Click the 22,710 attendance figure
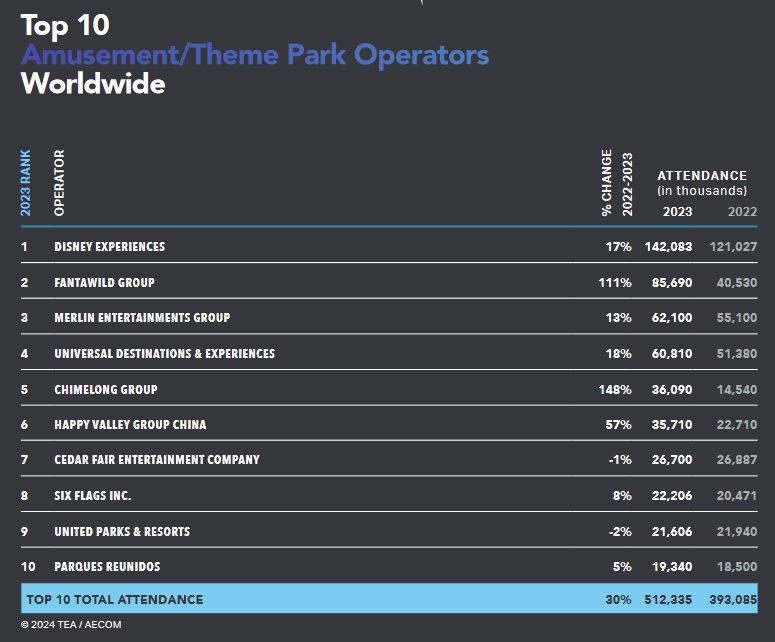Viewport: 775px width, 642px height. coord(736,425)
